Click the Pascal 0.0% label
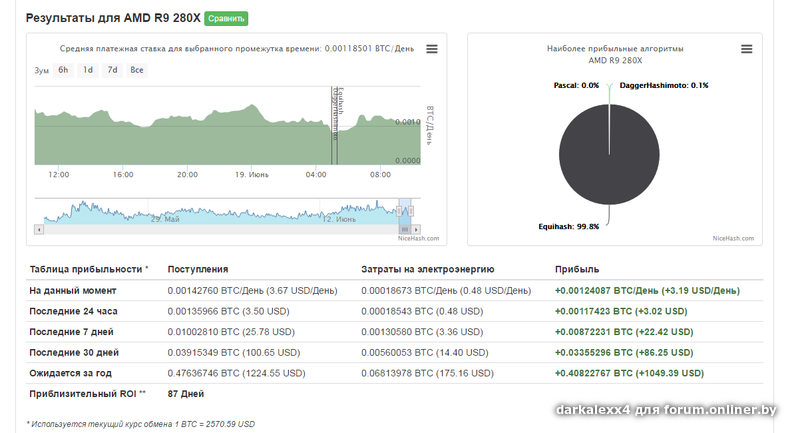 pos(576,85)
